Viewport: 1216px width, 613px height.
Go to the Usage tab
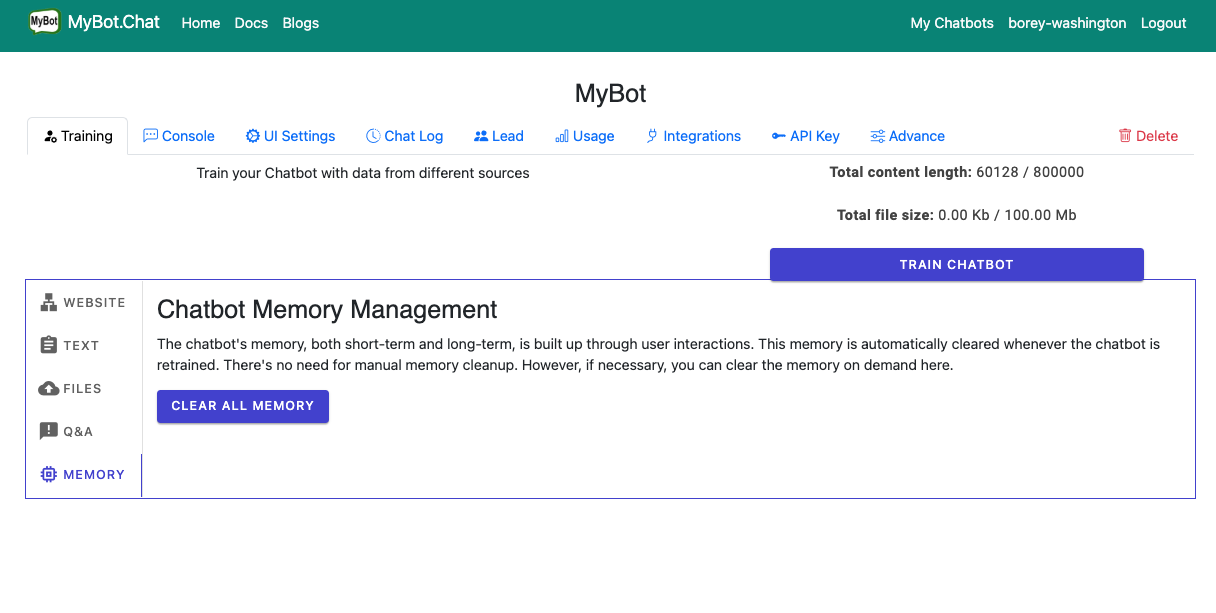[585, 136]
